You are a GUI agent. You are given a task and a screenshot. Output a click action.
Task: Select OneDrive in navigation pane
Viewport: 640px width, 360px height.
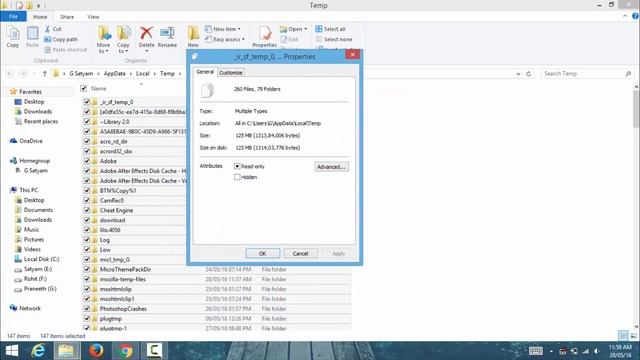26,141
